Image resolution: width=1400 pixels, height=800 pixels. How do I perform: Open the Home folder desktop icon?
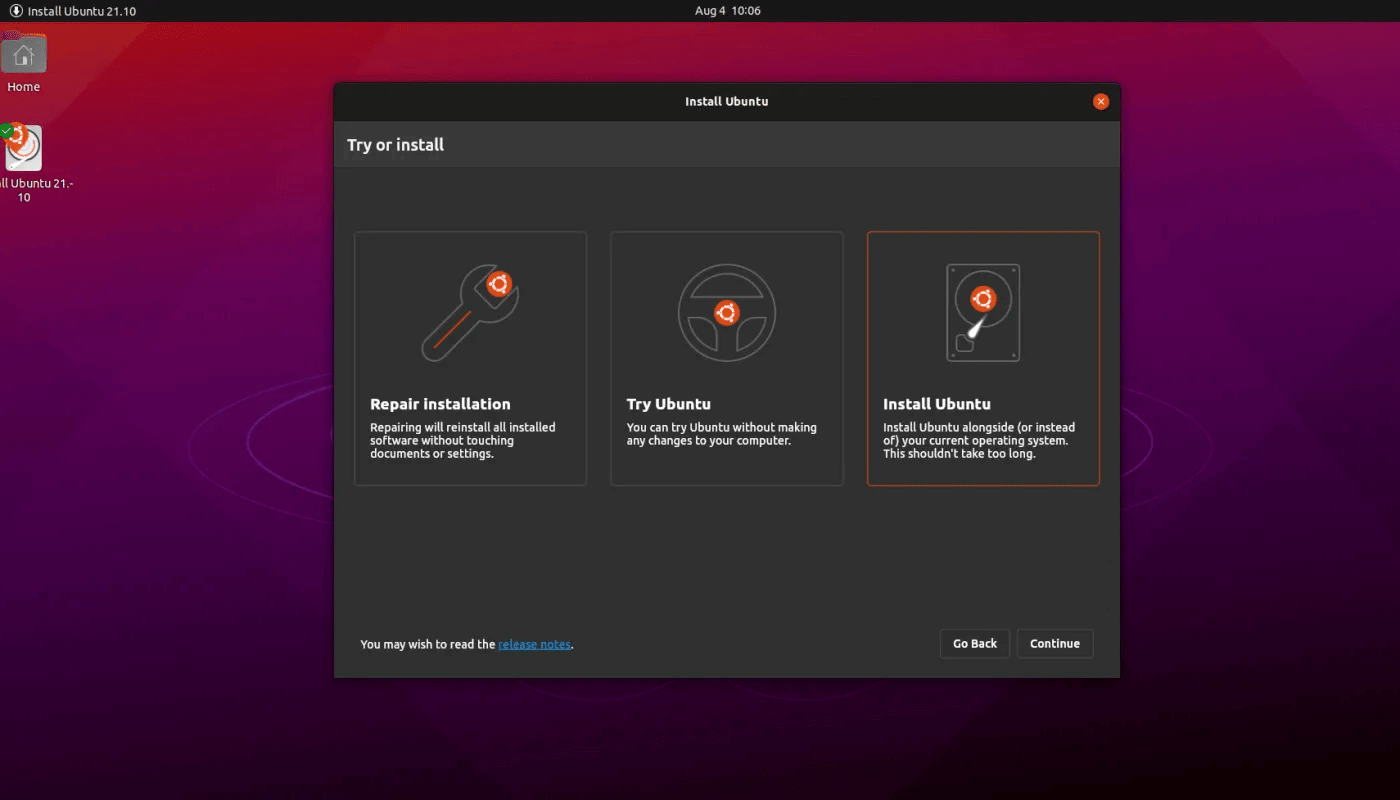click(x=23, y=53)
